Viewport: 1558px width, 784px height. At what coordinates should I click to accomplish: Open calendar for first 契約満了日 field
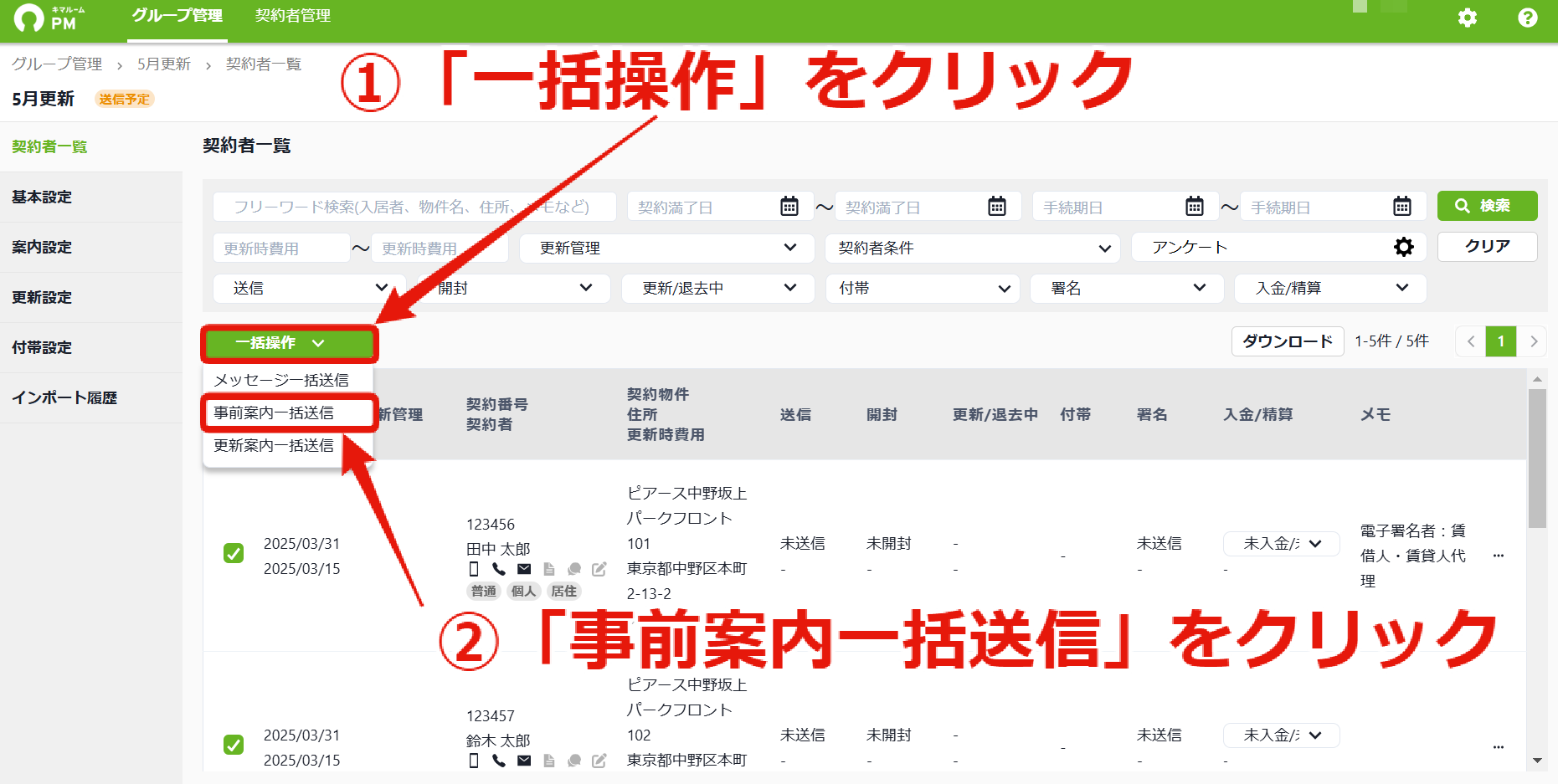[789, 207]
